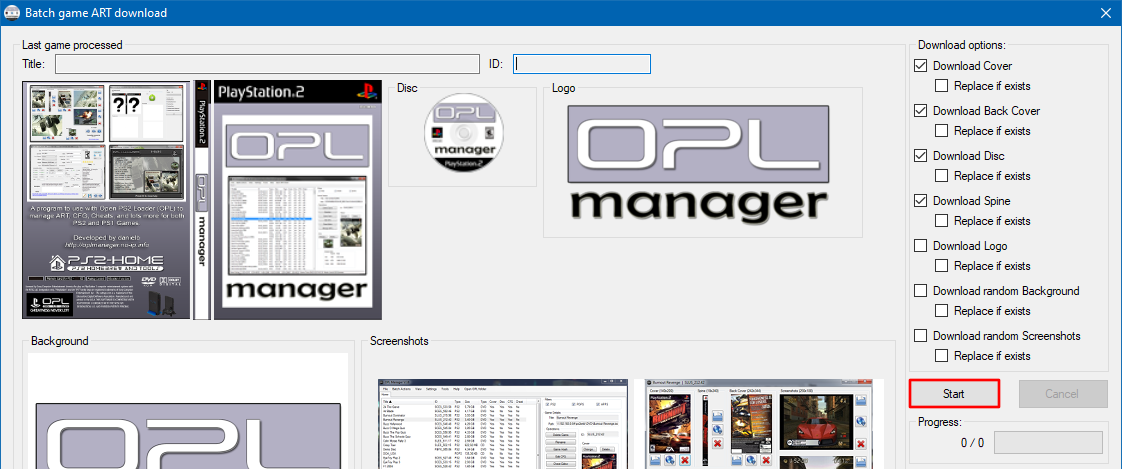Screen dimensions: 1122x469
Task: Select the spine art thumbnail
Action: pos(203,200)
